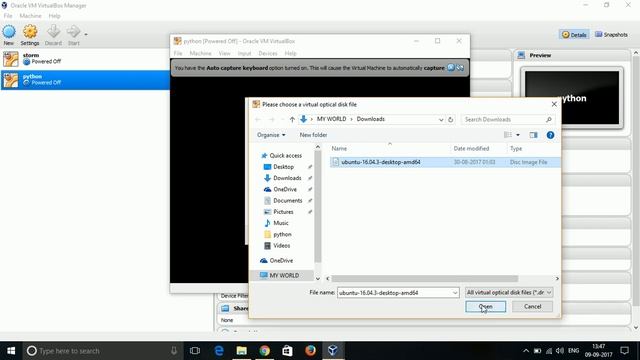Switch to Details view
This screenshot has height=360, width=640.
[574, 35]
